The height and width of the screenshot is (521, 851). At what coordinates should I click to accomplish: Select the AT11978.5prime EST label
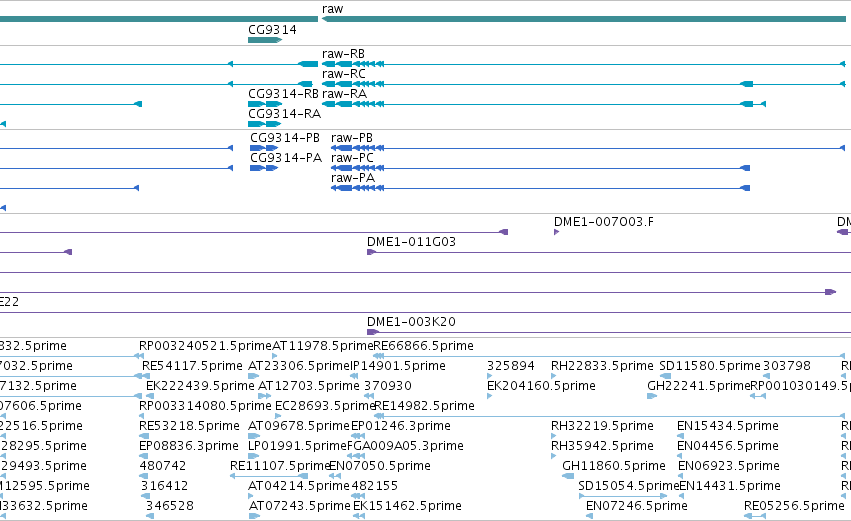(x=322, y=346)
